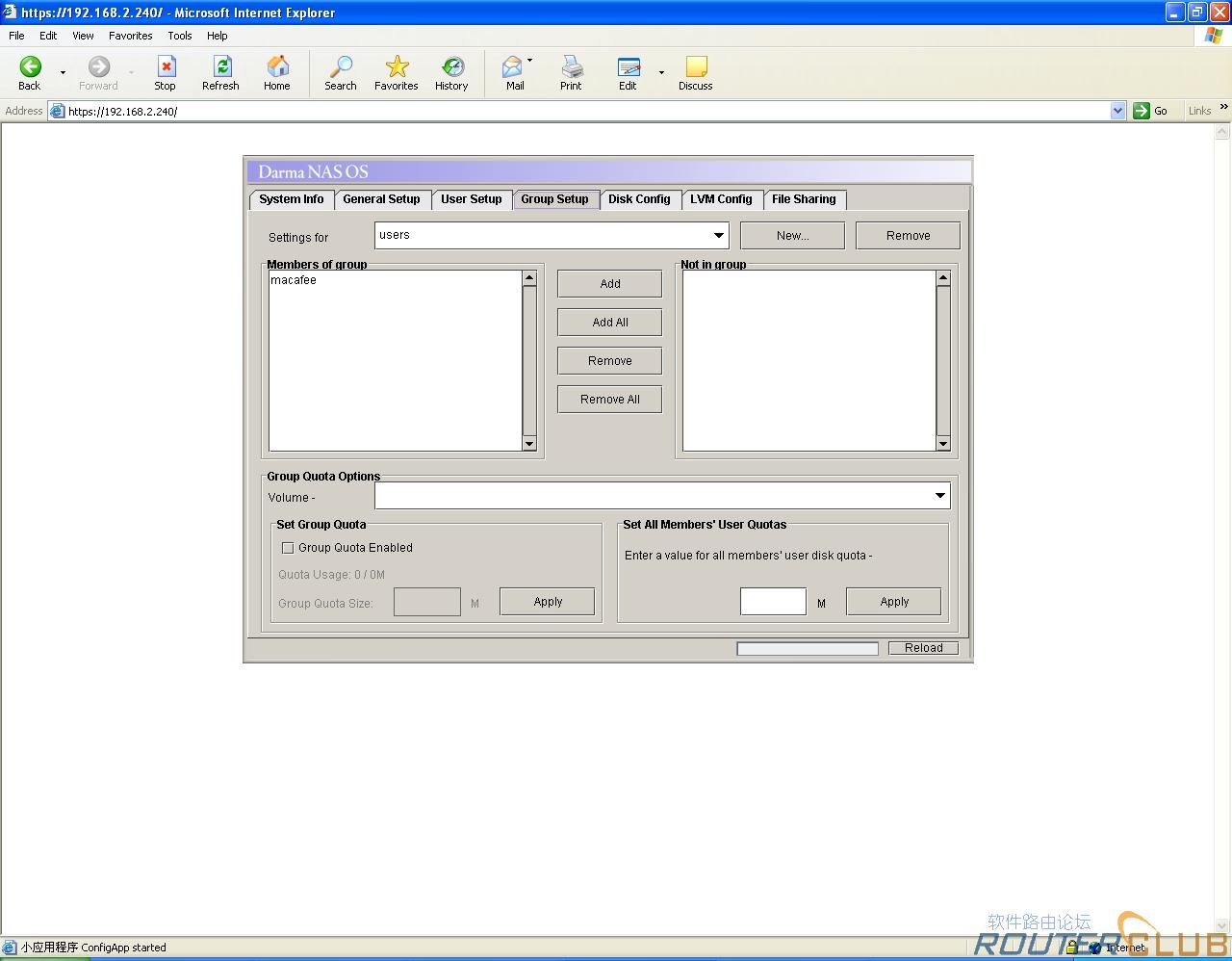The width and height of the screenshot is (1232, 961).
Task: Click Members of group list scroll-up arrow
Action: click(528, 278)
